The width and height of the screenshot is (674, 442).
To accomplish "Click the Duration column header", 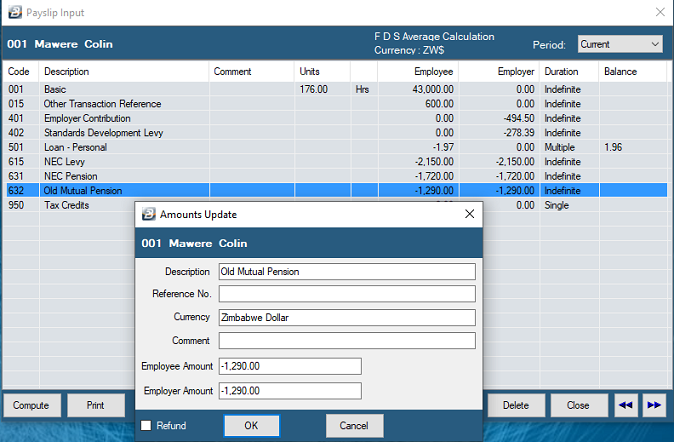I will [569, 71].
